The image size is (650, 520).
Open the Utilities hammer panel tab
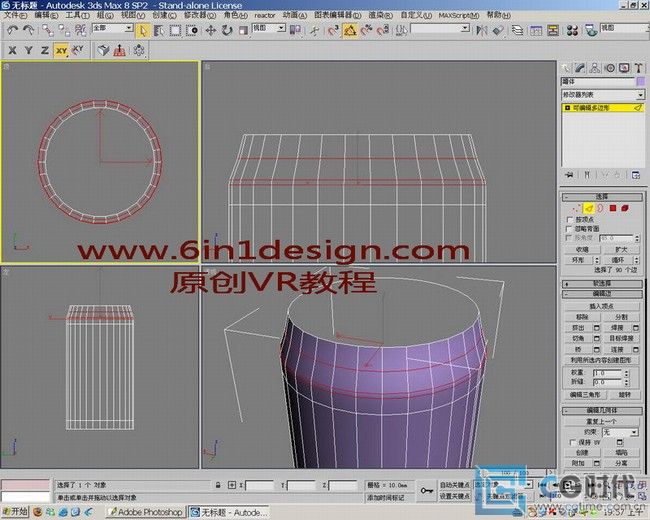coord(639,68)
